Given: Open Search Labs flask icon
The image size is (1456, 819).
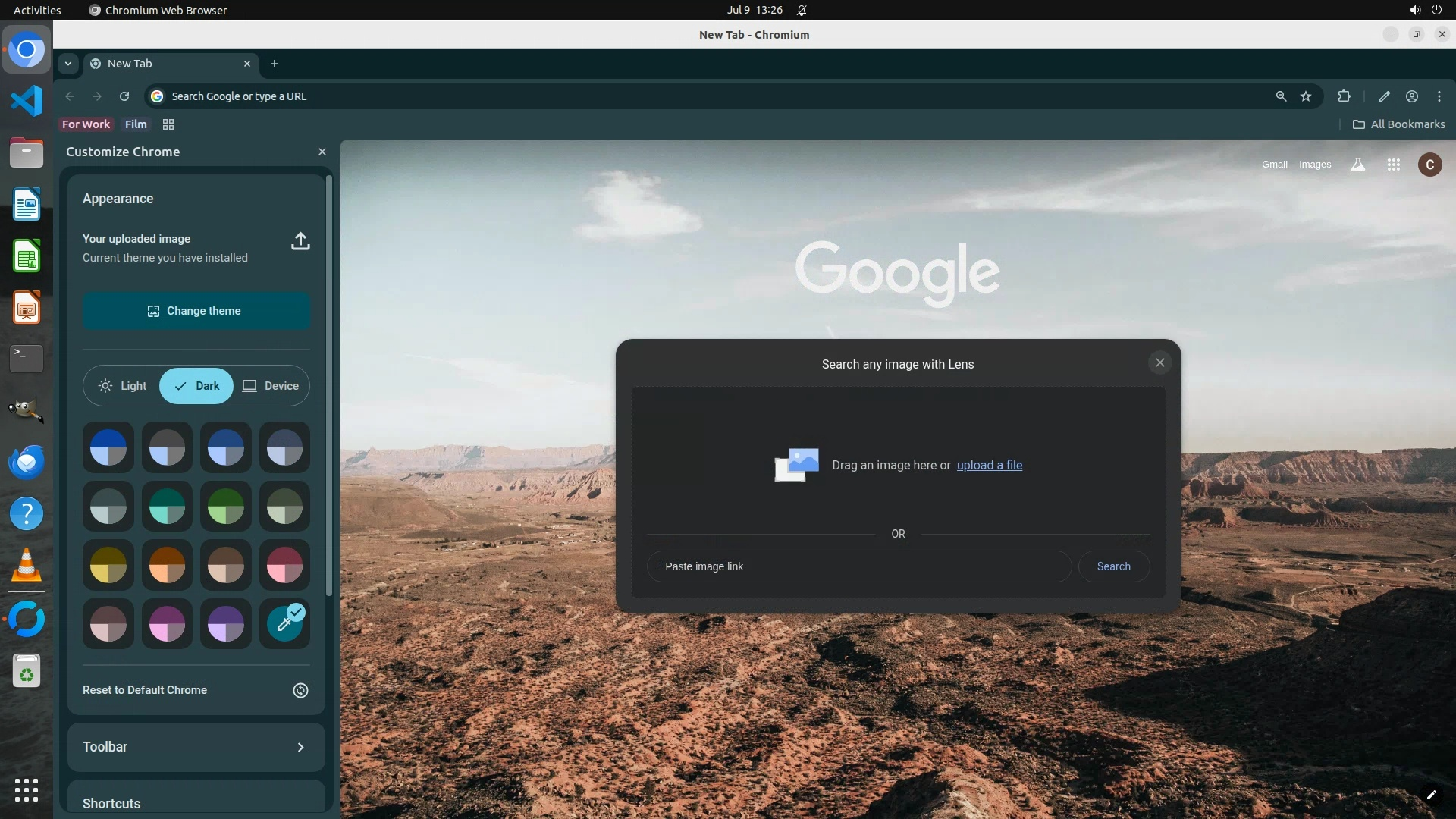Looking at the screenshot, I should click(1357, 165).
